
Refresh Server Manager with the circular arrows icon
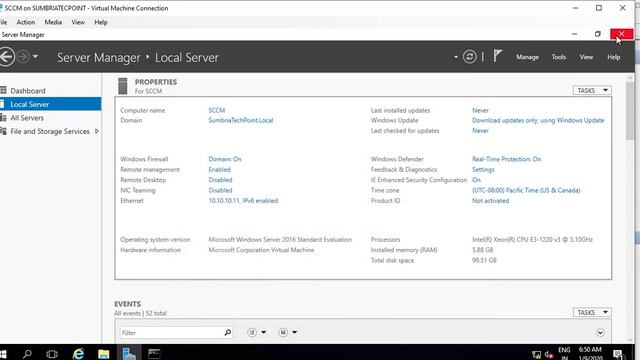[x=469, y=57]
